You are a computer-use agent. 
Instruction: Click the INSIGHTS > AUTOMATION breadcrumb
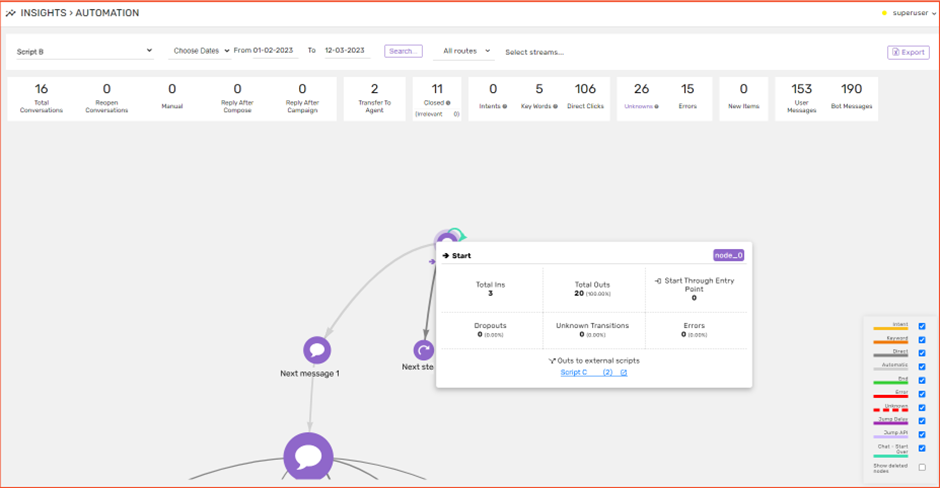[80, 13]
